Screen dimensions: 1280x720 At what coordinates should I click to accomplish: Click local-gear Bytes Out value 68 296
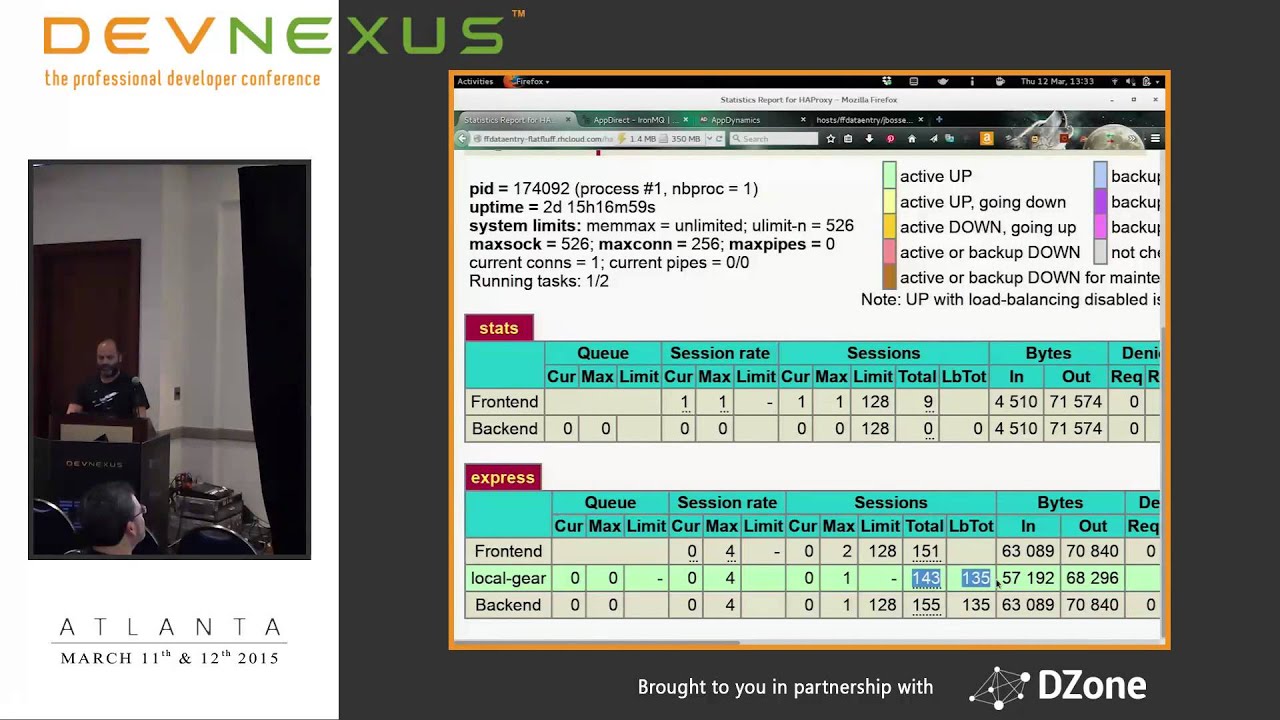1092,578
